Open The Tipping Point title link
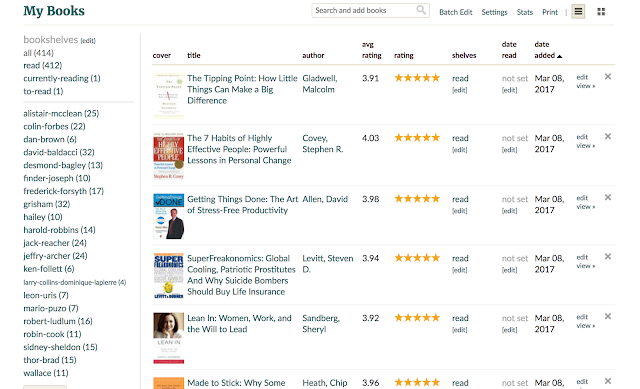Viewport: 640px width, 389px height. coord(242,89)
